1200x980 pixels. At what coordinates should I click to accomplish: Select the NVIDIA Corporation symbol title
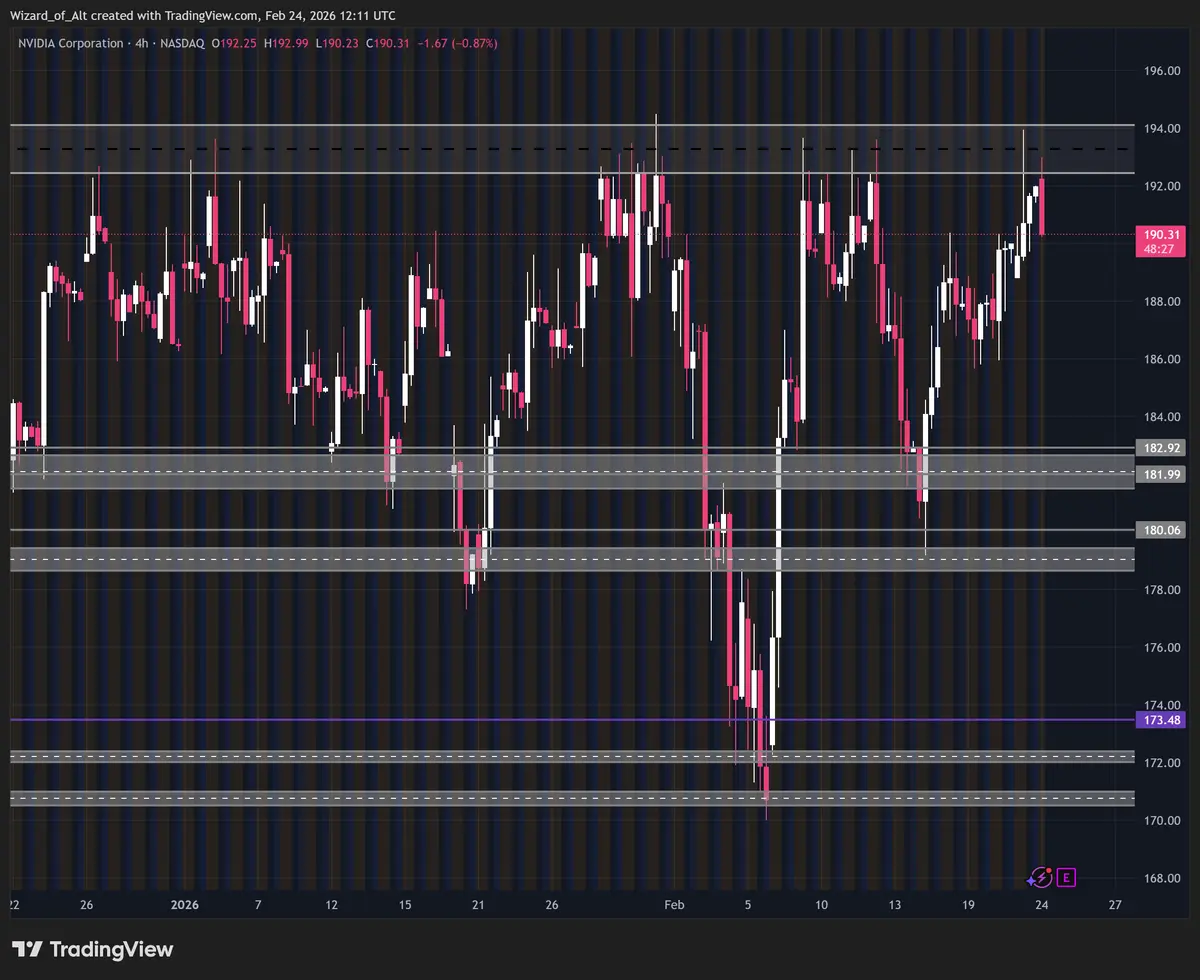(70, 43)
